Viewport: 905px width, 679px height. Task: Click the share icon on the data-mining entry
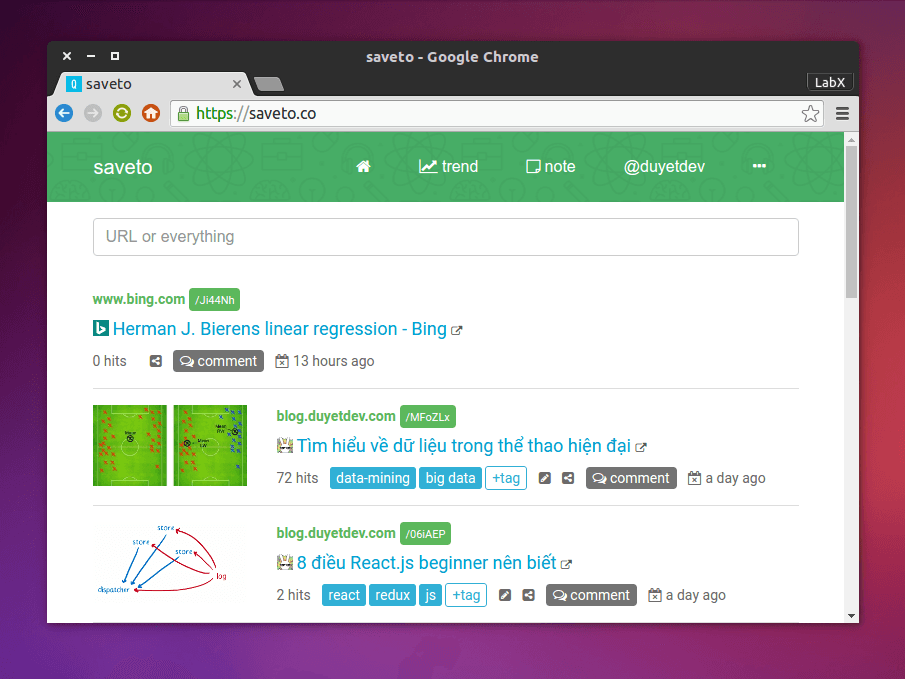tap(568, 478)
